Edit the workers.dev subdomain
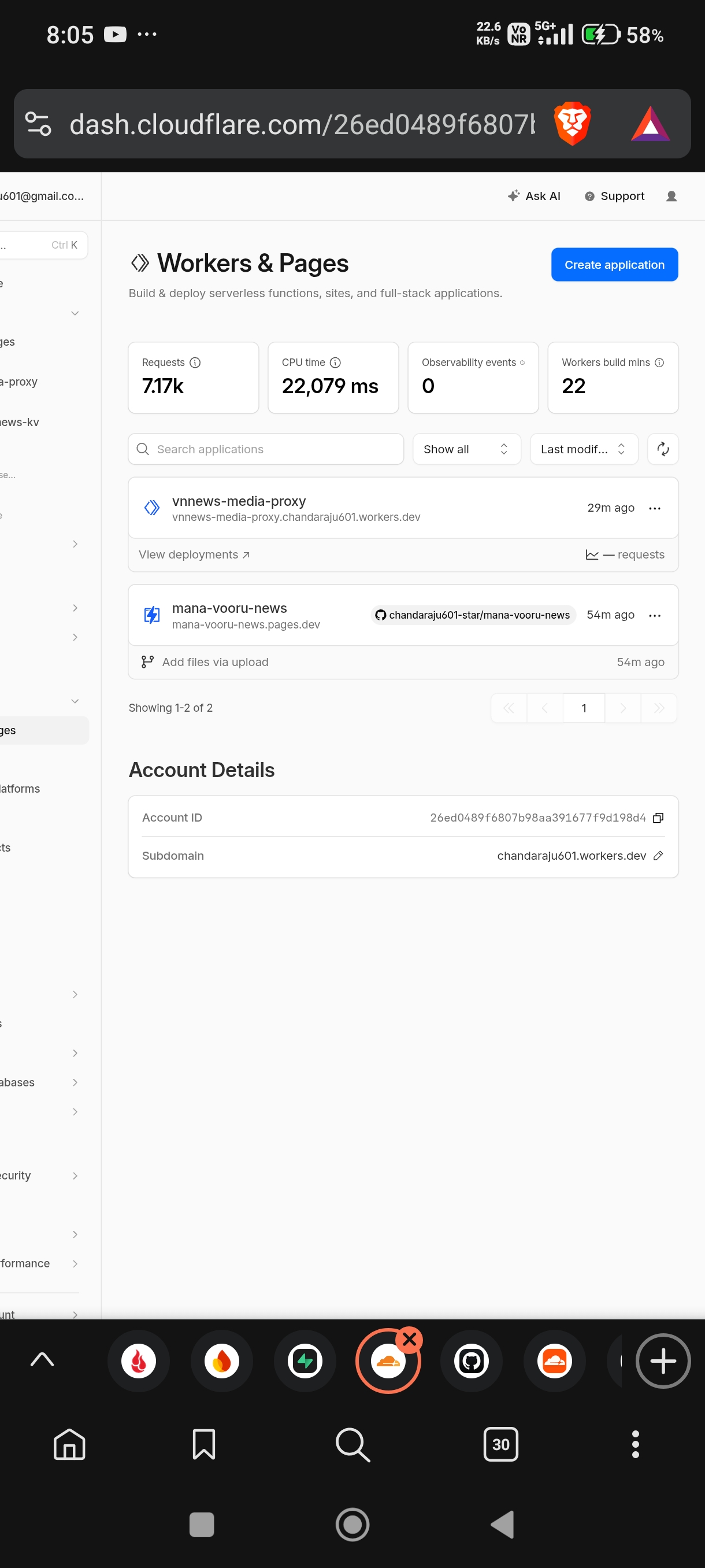 (658, 856)
